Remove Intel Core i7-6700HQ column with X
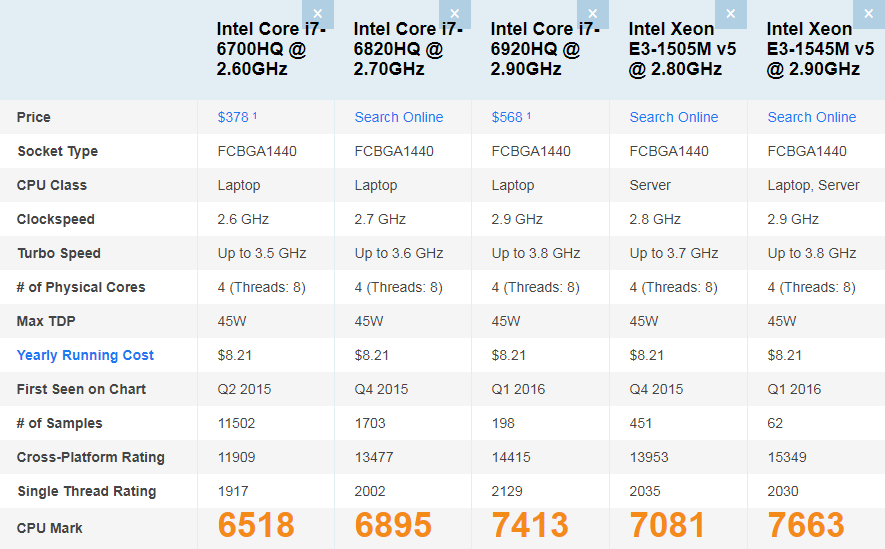 click(318, 14)
